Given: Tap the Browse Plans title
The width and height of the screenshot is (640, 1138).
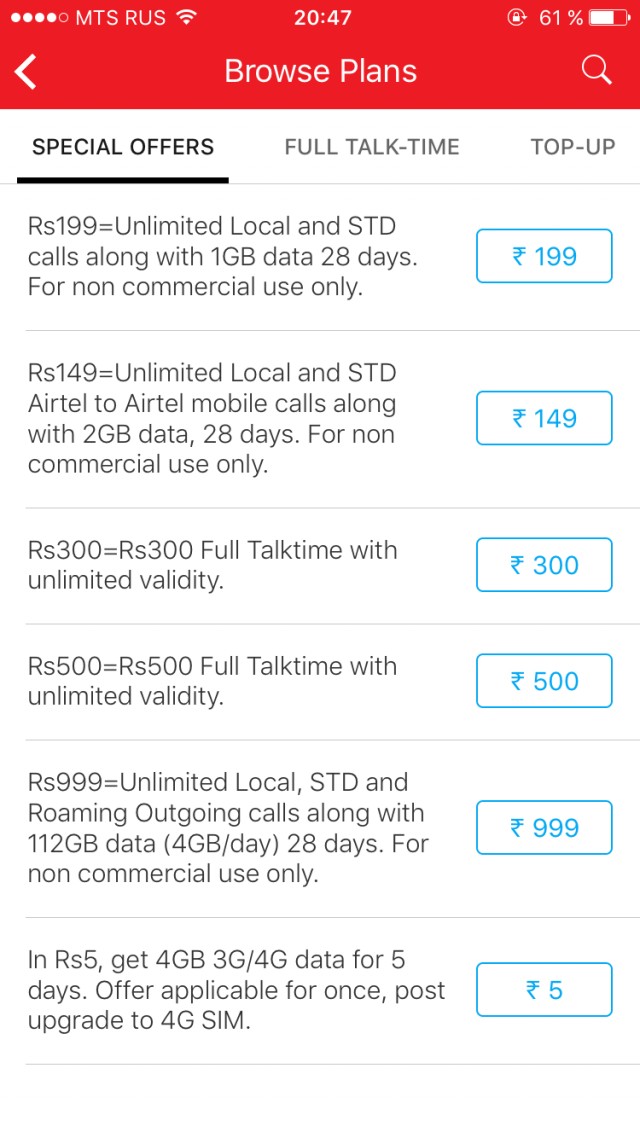Looking at the screenshot, I should 320,71.
